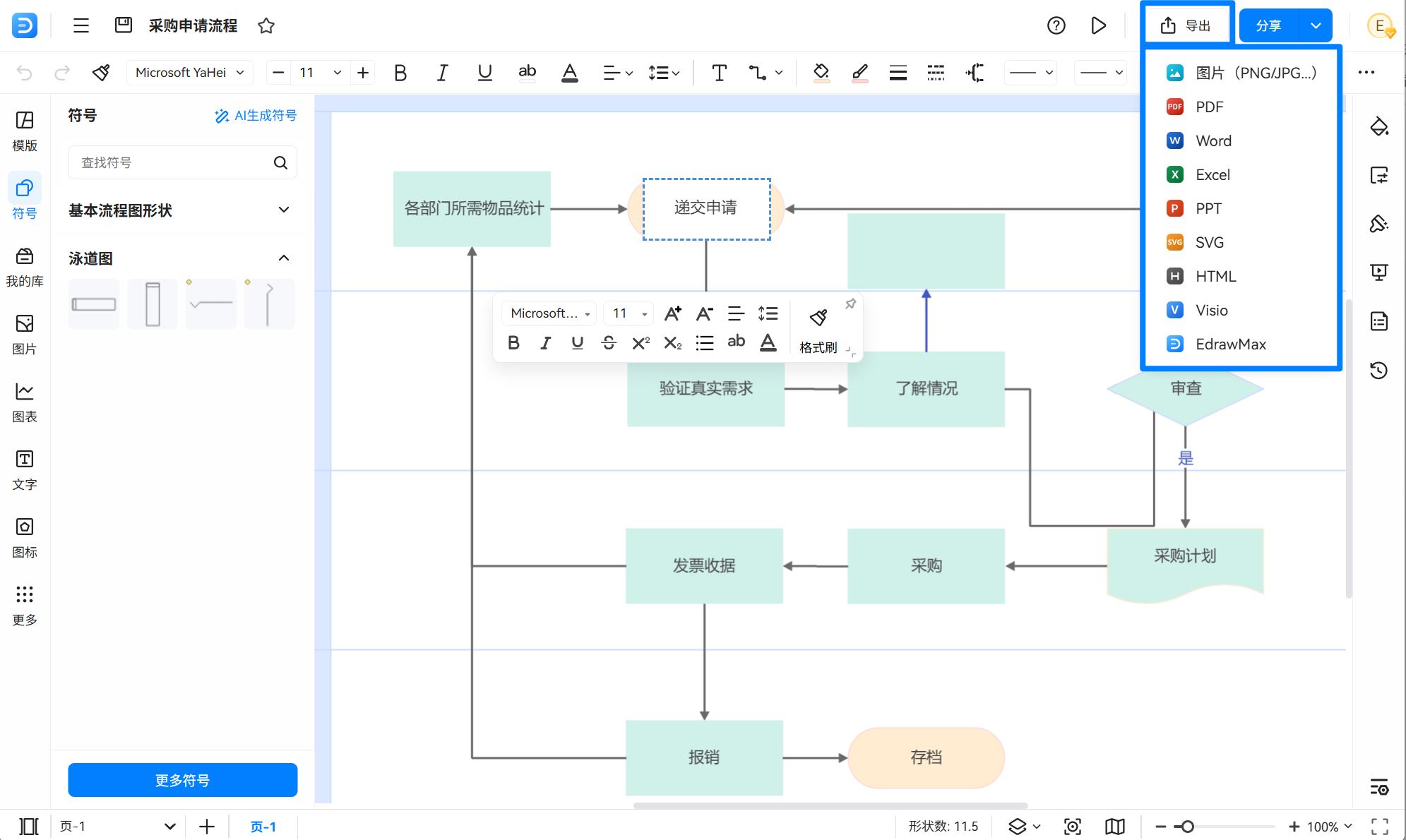
Task: Open the text alignment dropdown
Action: (x=618, y=73)
